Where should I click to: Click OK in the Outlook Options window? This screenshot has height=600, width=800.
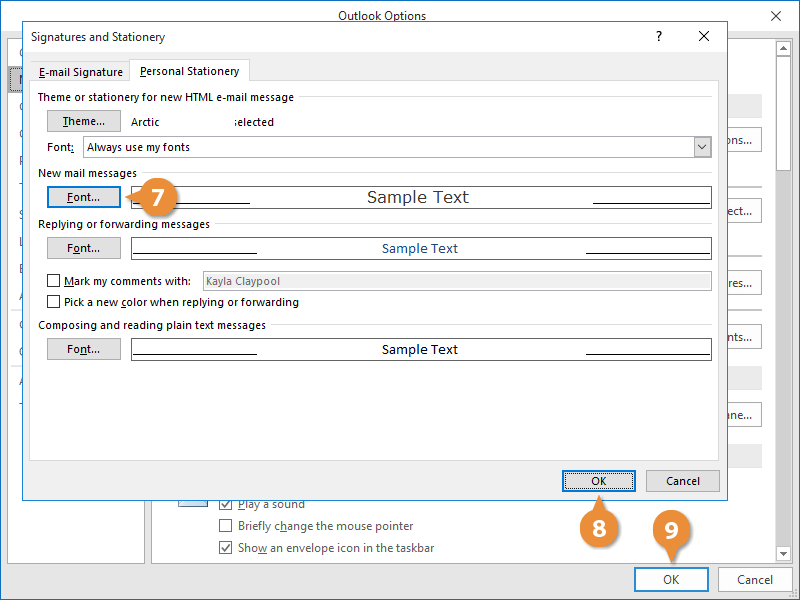click(x=671, y=579)
